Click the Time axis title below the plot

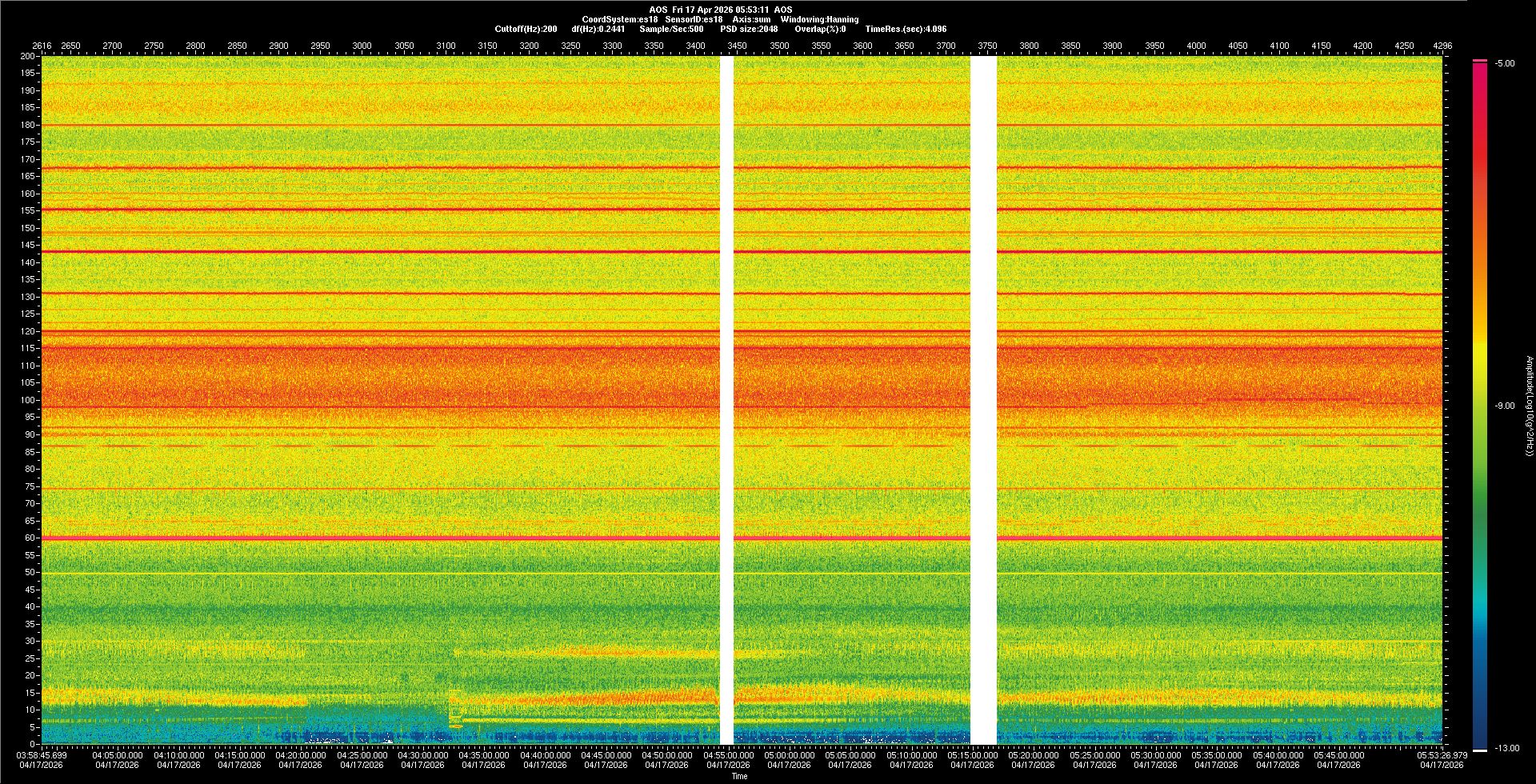click(x=739, y=776)
